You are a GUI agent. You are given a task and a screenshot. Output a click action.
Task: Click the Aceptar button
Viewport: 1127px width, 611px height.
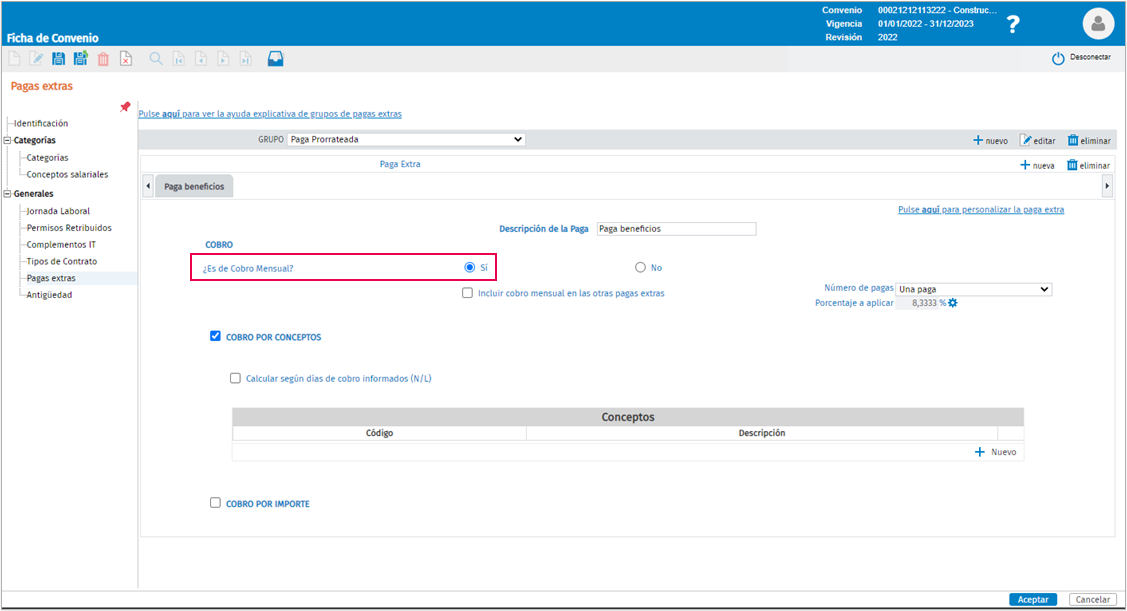(1033, 599)
